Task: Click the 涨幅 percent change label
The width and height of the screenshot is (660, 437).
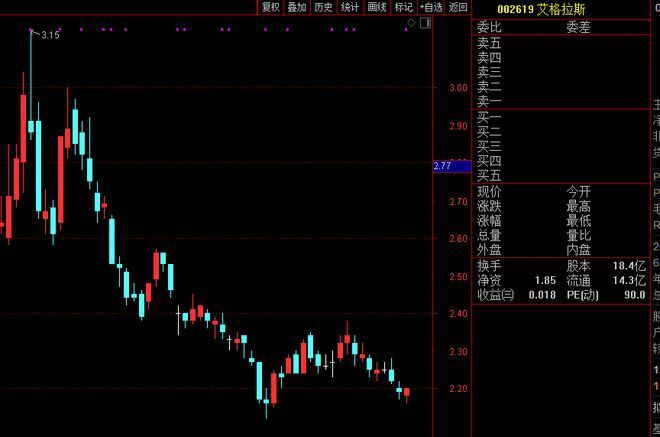Action: [489, 221]
